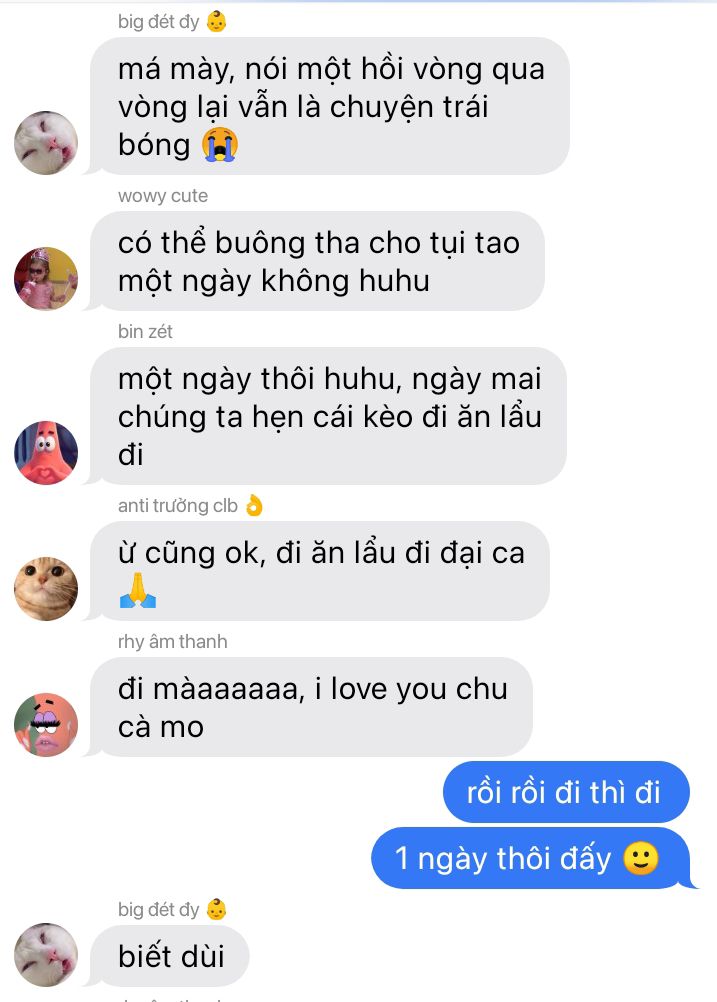Tap the "biết dùi" message bubble
The width and height of the screenshot is (717, 1002).
[x=169, y=956]
